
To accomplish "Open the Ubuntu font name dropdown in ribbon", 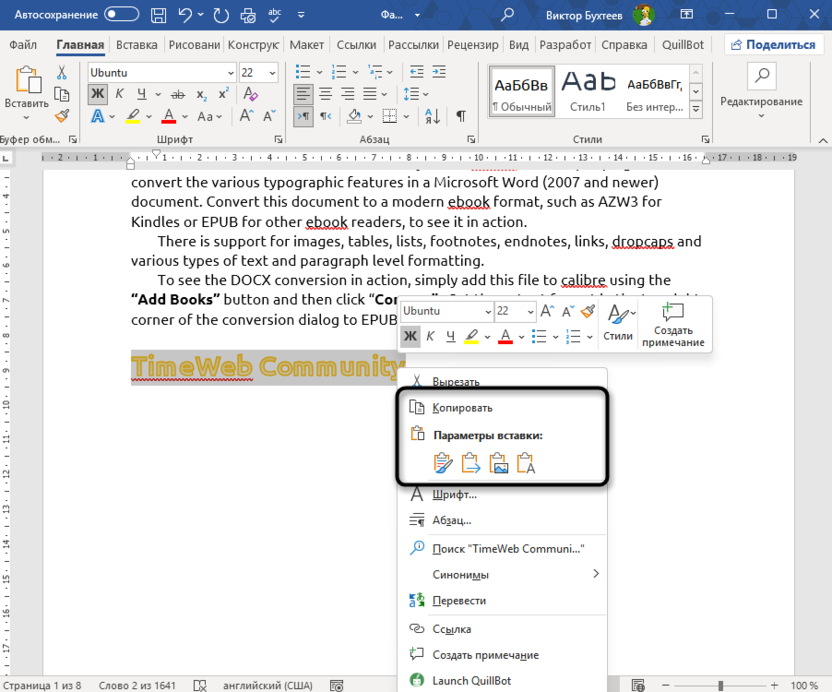I will [229, 73].
